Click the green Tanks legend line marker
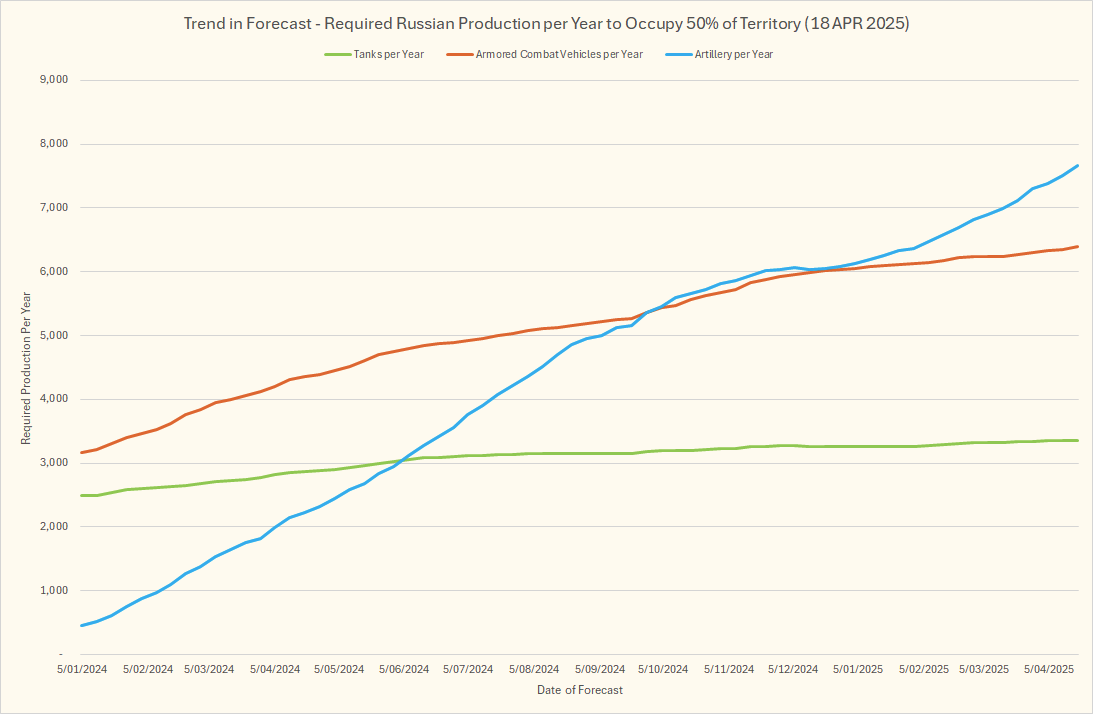Screen dimensions: 1093x714 pyautogui.click(x=337, y=54)
